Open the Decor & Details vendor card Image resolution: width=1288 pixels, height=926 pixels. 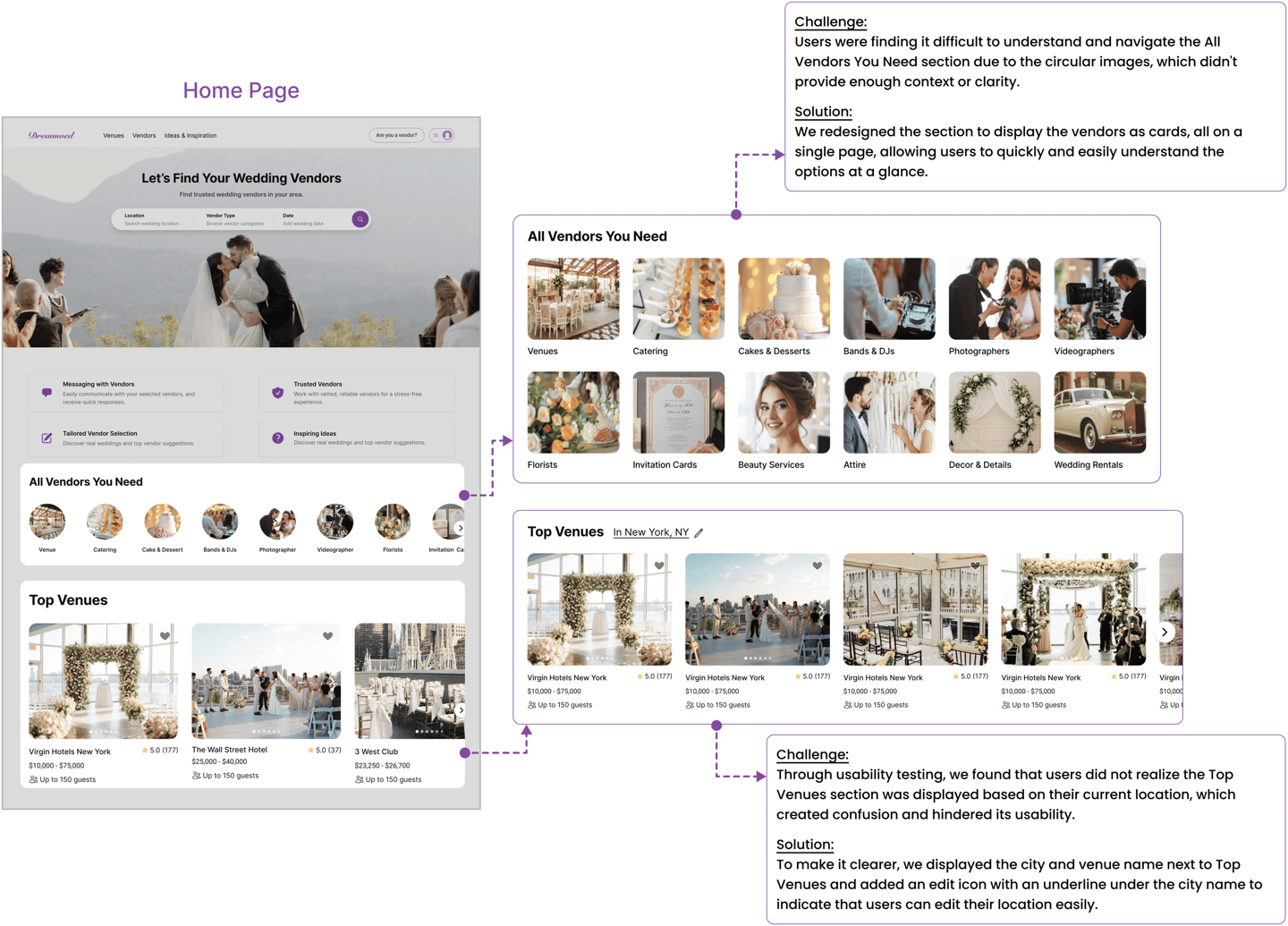(x=995, y=421)
